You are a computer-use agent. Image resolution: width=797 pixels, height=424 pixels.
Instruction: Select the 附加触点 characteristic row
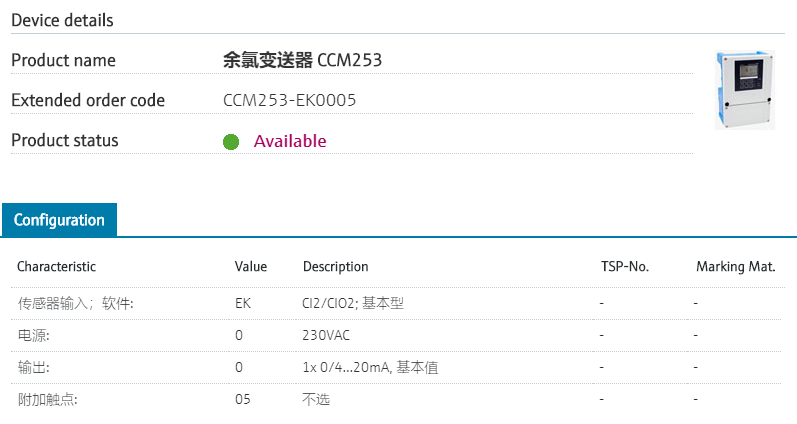pos(47,400)
